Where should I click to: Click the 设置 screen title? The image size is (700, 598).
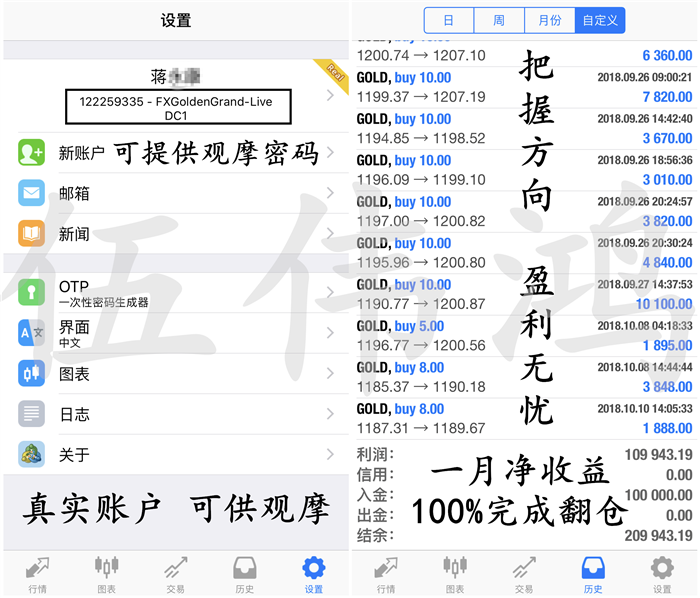pyautogui.click(x=176, y=21)
